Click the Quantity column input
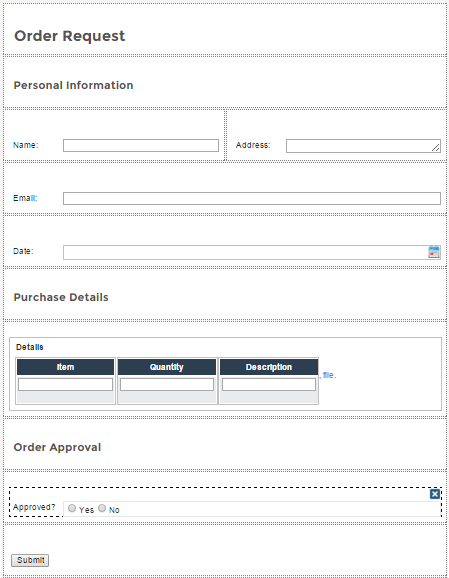449x578 pixels. [x=167, y=384]
